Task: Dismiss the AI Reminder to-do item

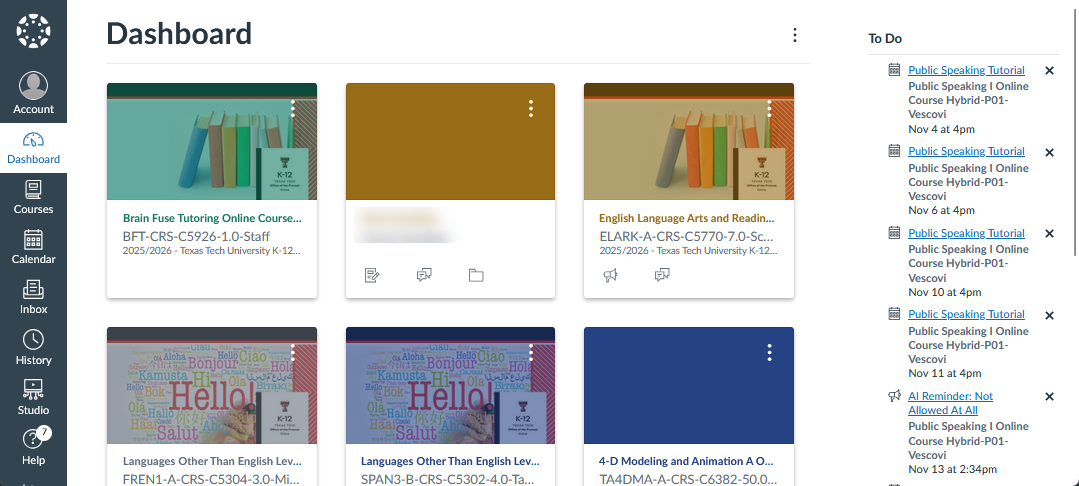Action: (x=1049, y=397)
